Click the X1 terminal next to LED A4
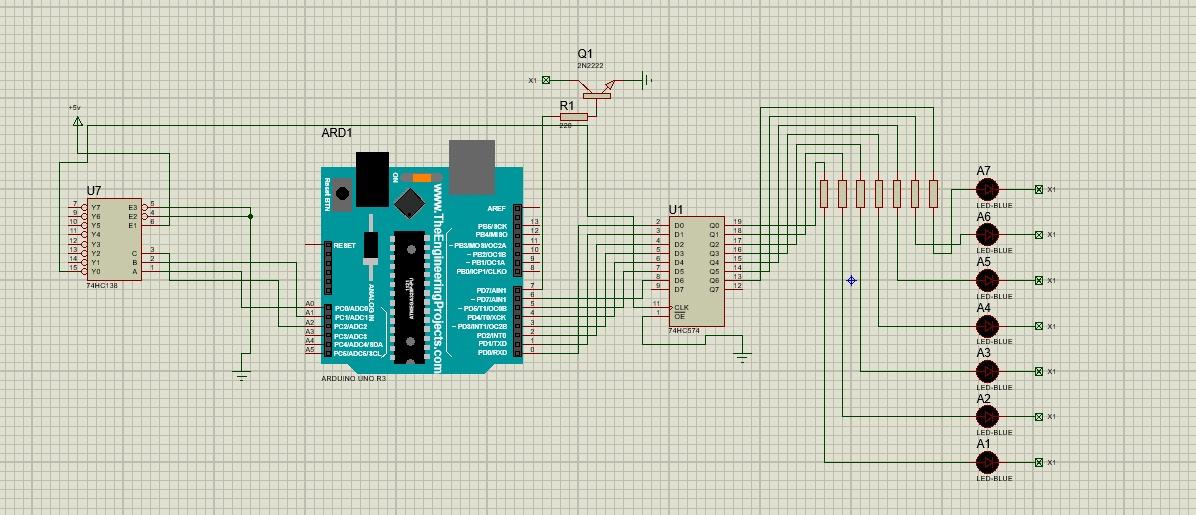 click(1038, 326)
